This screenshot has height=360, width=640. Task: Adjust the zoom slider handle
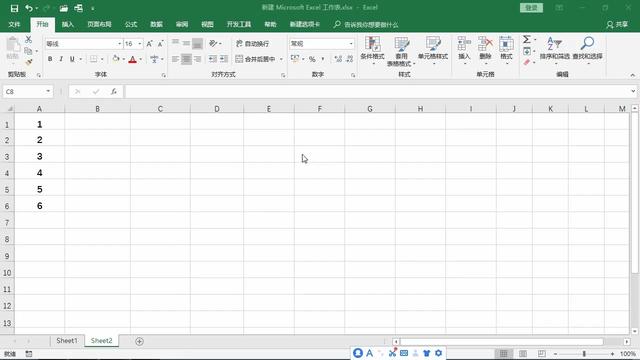coord(584,354)
